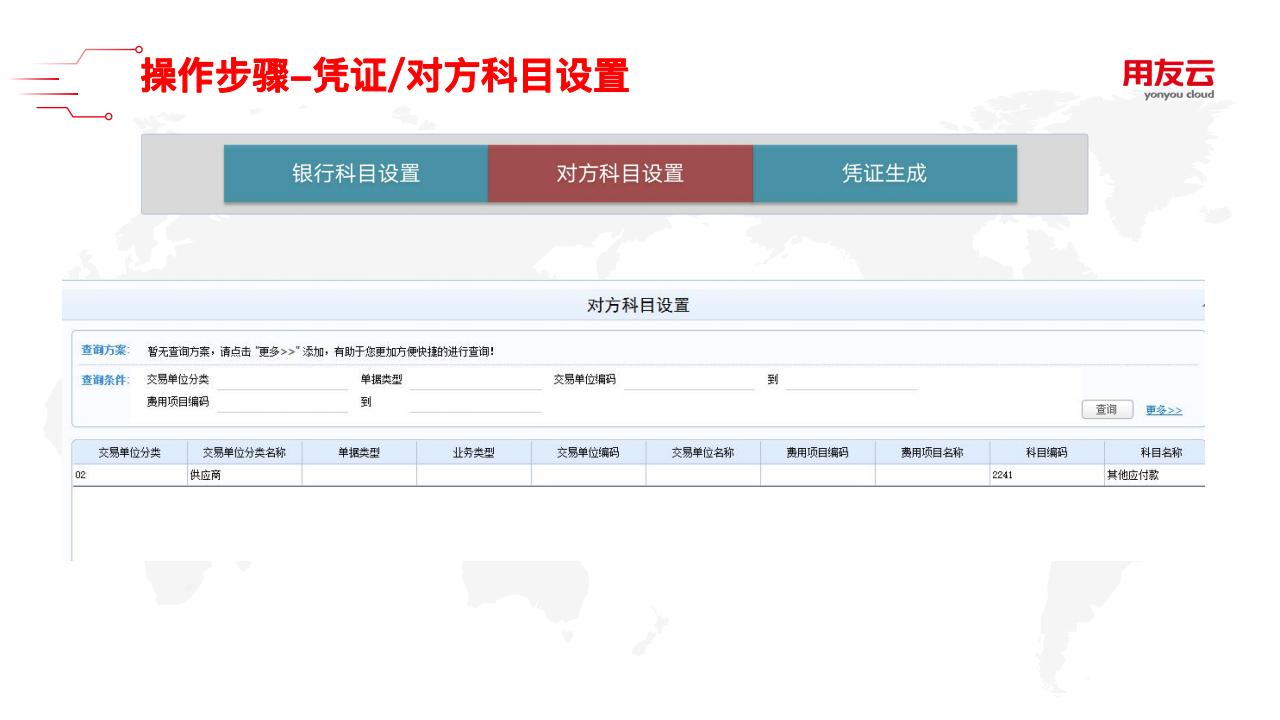The width and height of the screenshot is (1280, 720).
Task: Click the 查询条件 label
Action: [106, 380]
